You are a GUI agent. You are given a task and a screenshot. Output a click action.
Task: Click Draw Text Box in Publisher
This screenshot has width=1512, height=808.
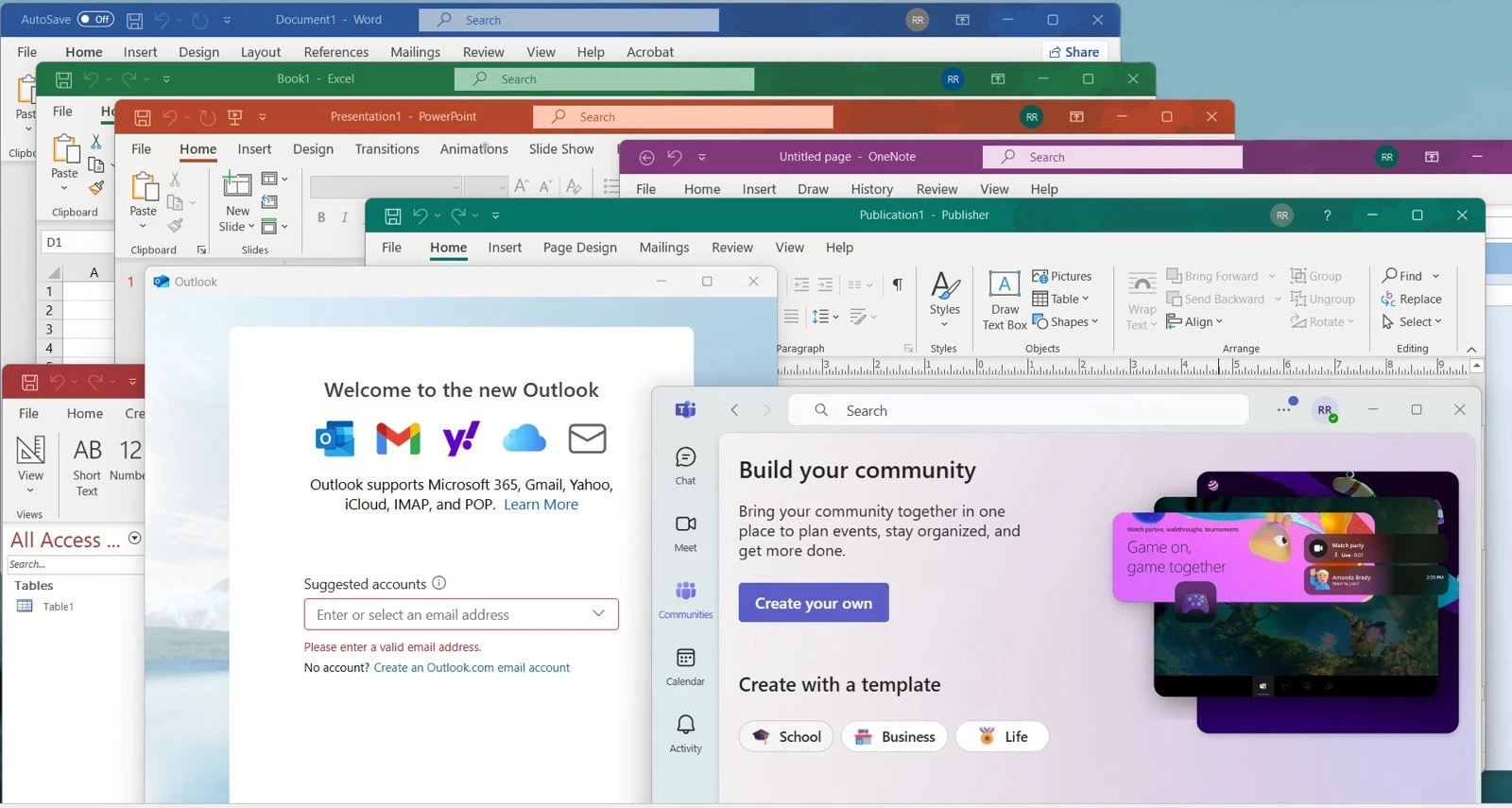point(1005,300)
